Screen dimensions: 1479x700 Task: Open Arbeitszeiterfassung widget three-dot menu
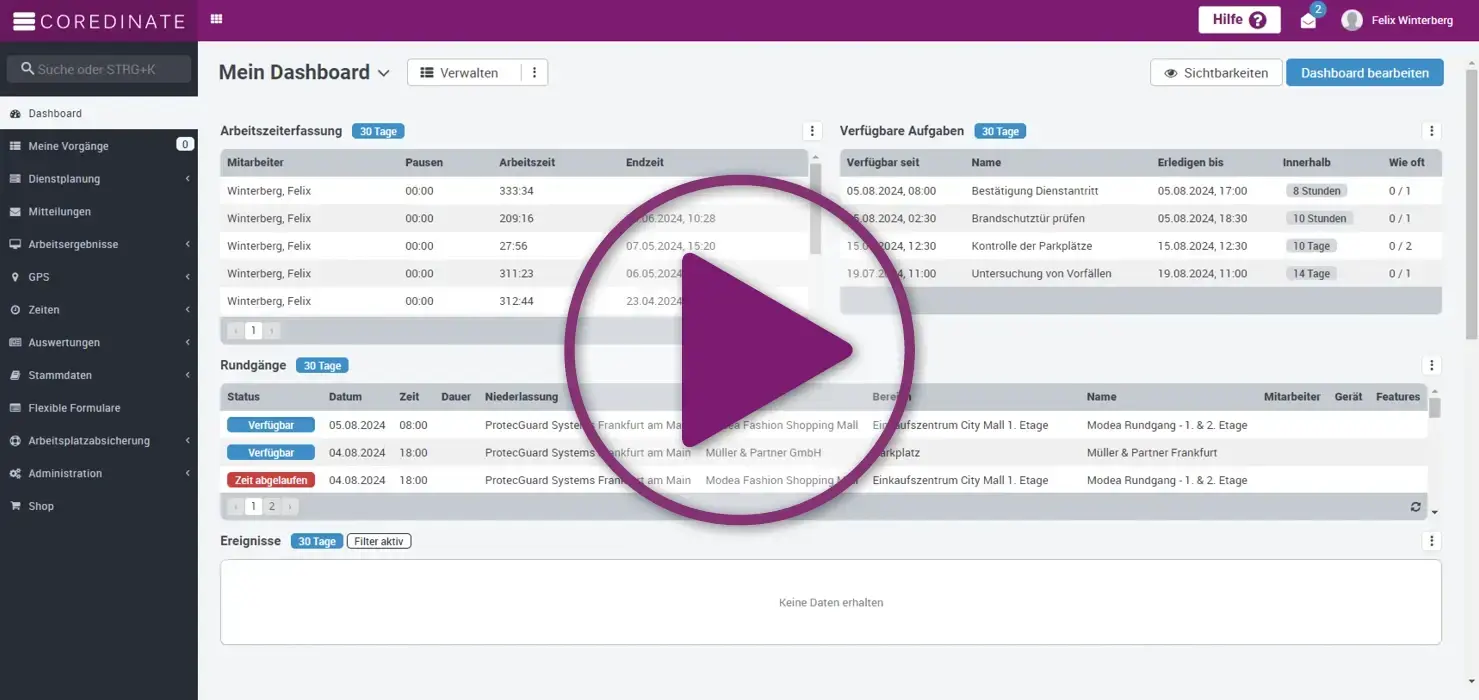click(x=812, y=131)
